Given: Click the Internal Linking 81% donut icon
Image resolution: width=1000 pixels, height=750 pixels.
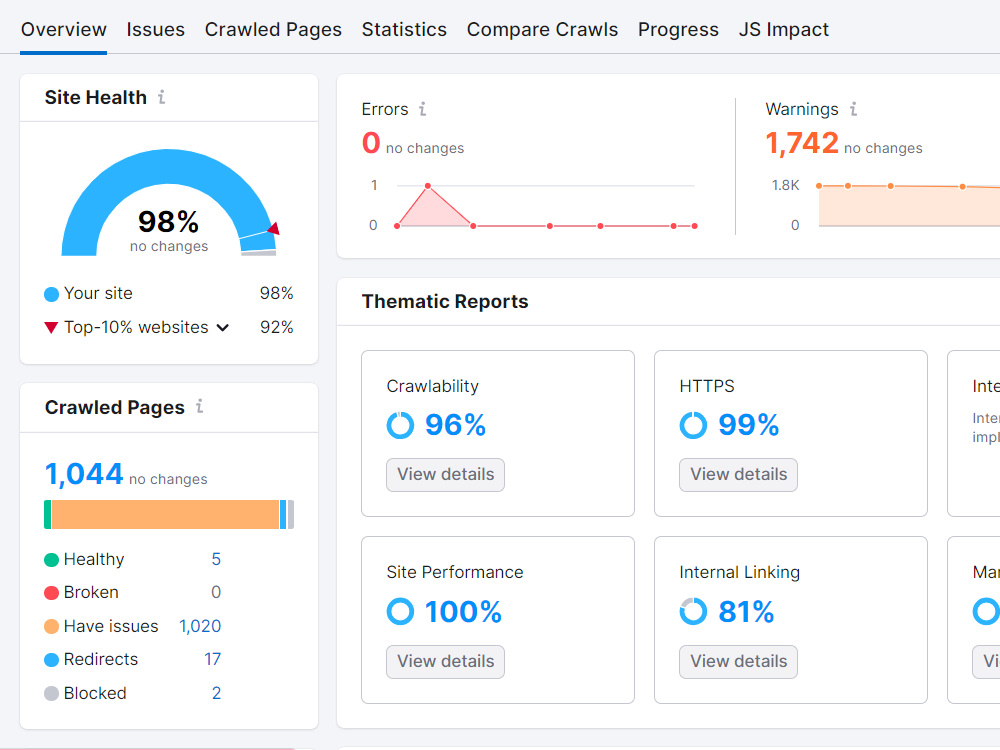Looking at the screenshot, I should coord(693,612).
